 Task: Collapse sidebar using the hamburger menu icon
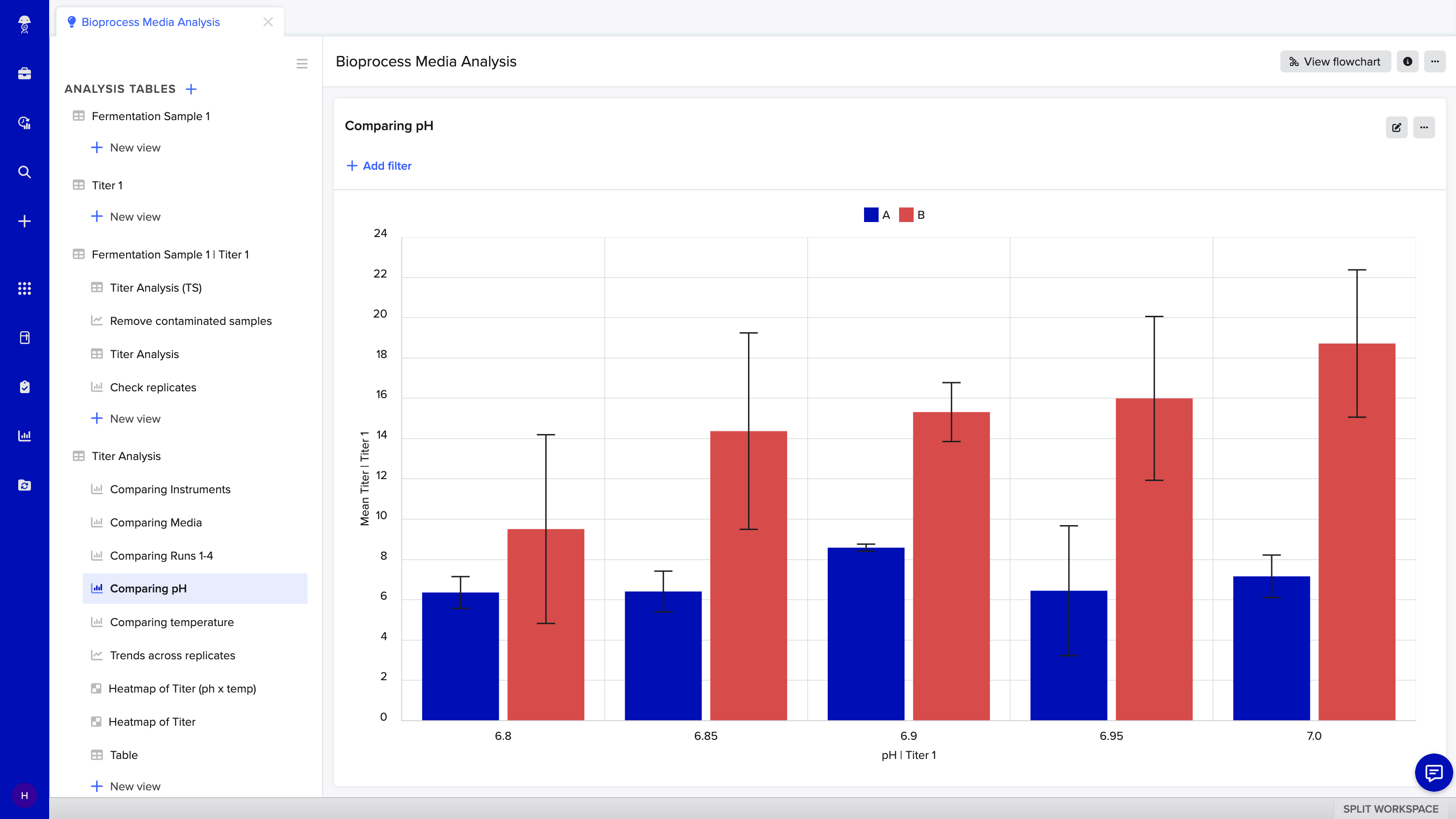point(302,63)
